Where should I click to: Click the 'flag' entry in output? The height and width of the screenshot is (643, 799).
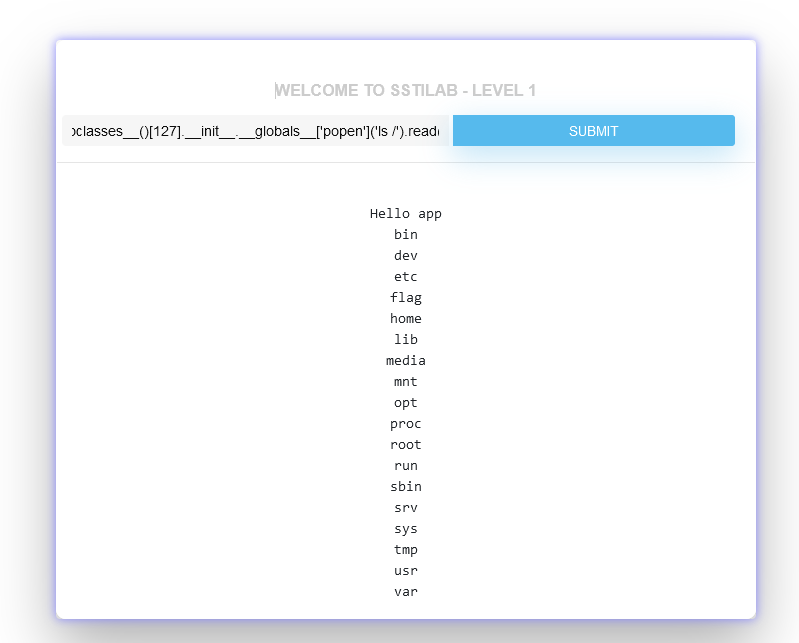(406, 298)
